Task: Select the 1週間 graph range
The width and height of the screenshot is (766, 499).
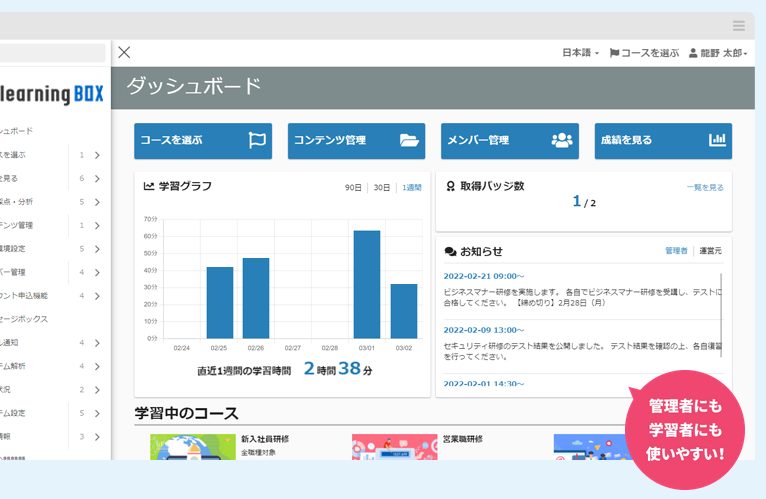Action: coord(412,187)
